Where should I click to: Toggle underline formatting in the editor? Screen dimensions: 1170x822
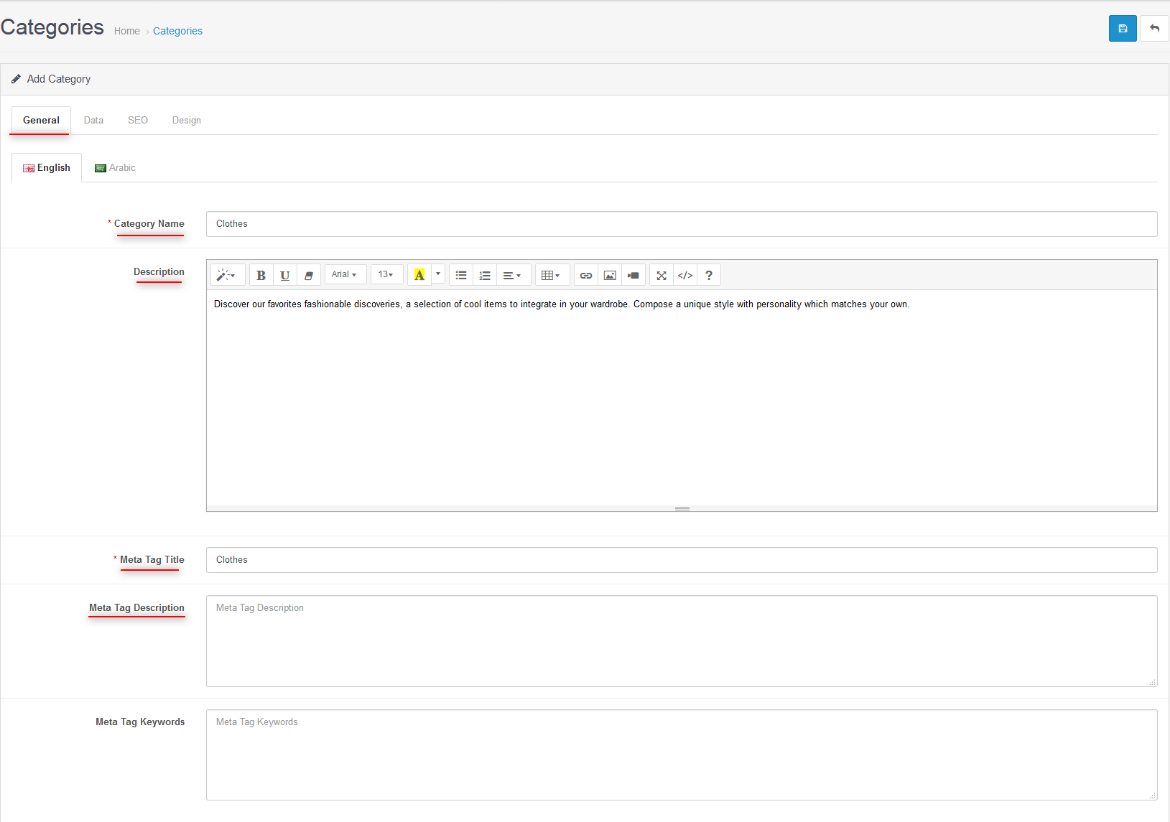(285, 275)
